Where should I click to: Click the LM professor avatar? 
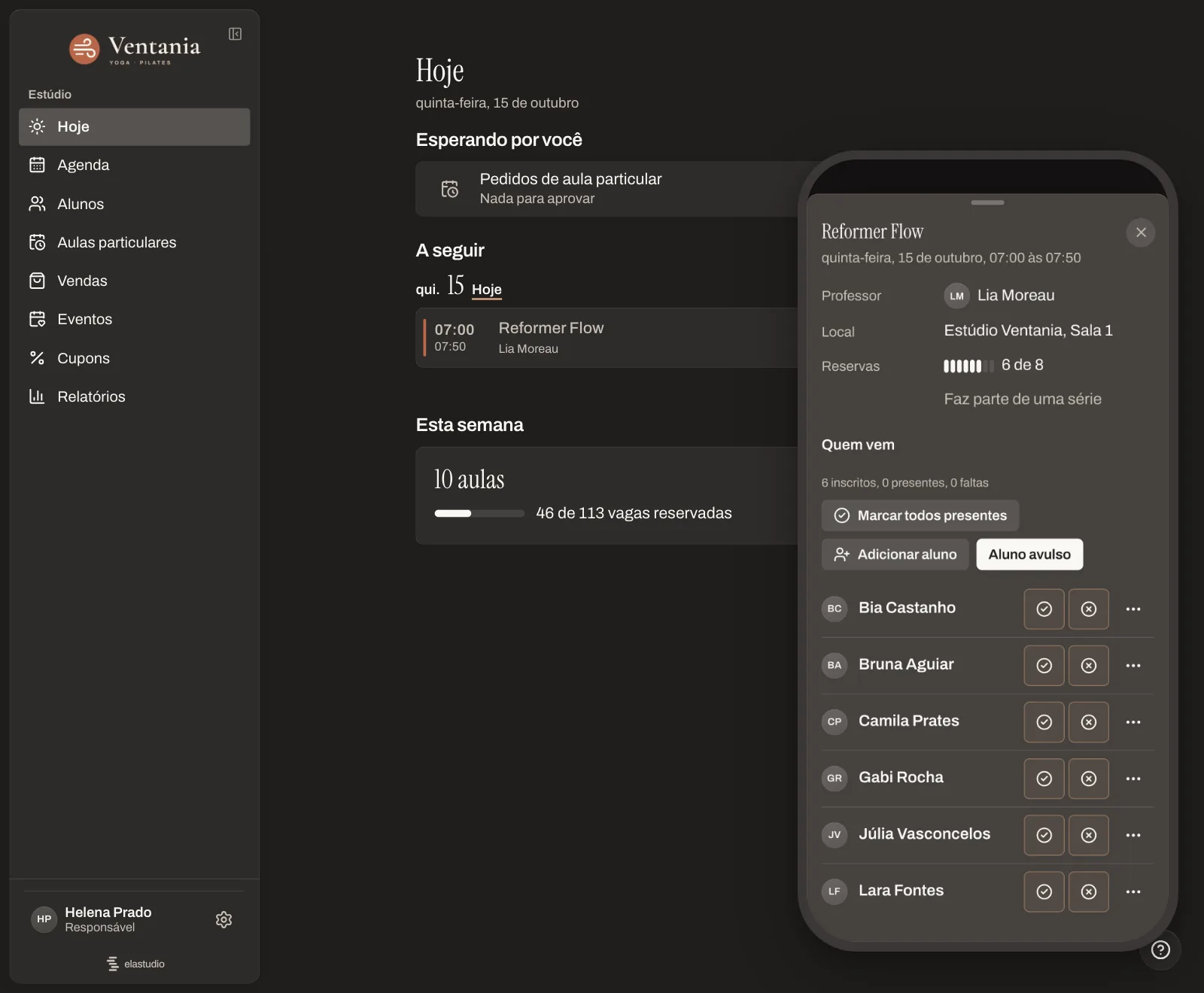click(x=956, y=296)
